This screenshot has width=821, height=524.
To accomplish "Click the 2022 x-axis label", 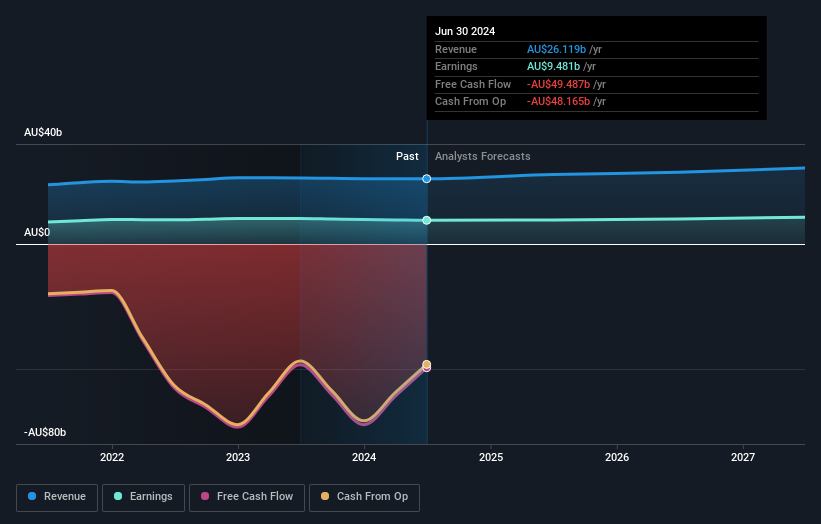I will [112, 458].
